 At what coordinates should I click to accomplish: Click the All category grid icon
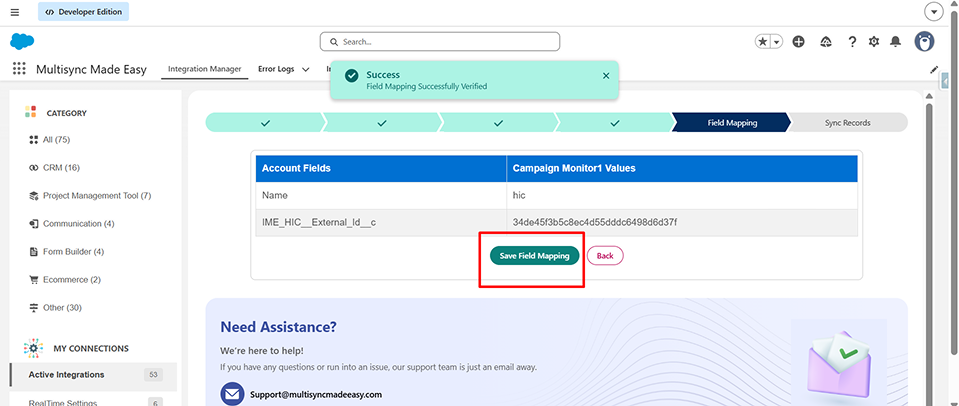point(34,140)
